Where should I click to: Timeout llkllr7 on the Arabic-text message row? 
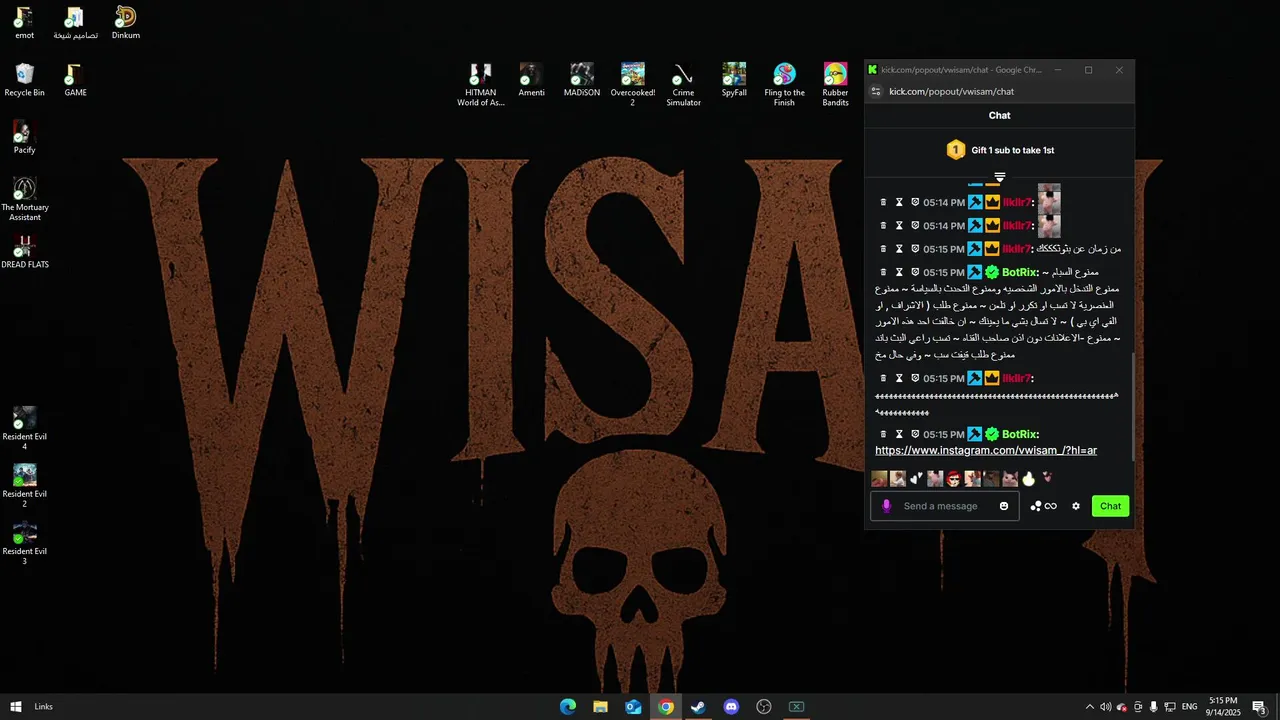899,249
